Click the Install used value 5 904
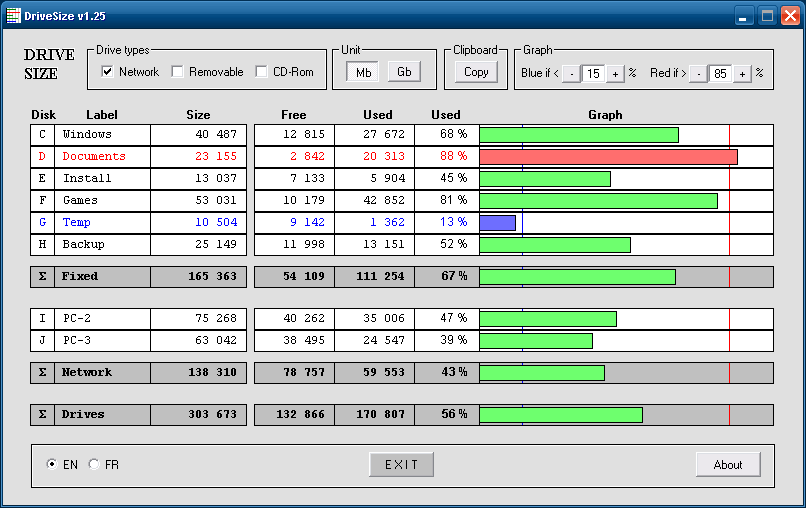 (388, 178)
